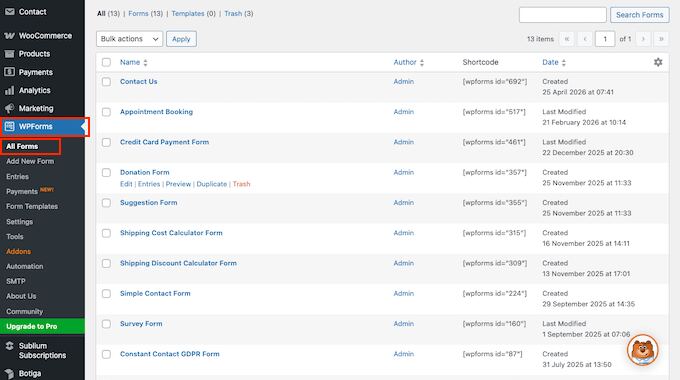
Task: Click the WooCommerce logo icon
Action: [x=10, y=36]
